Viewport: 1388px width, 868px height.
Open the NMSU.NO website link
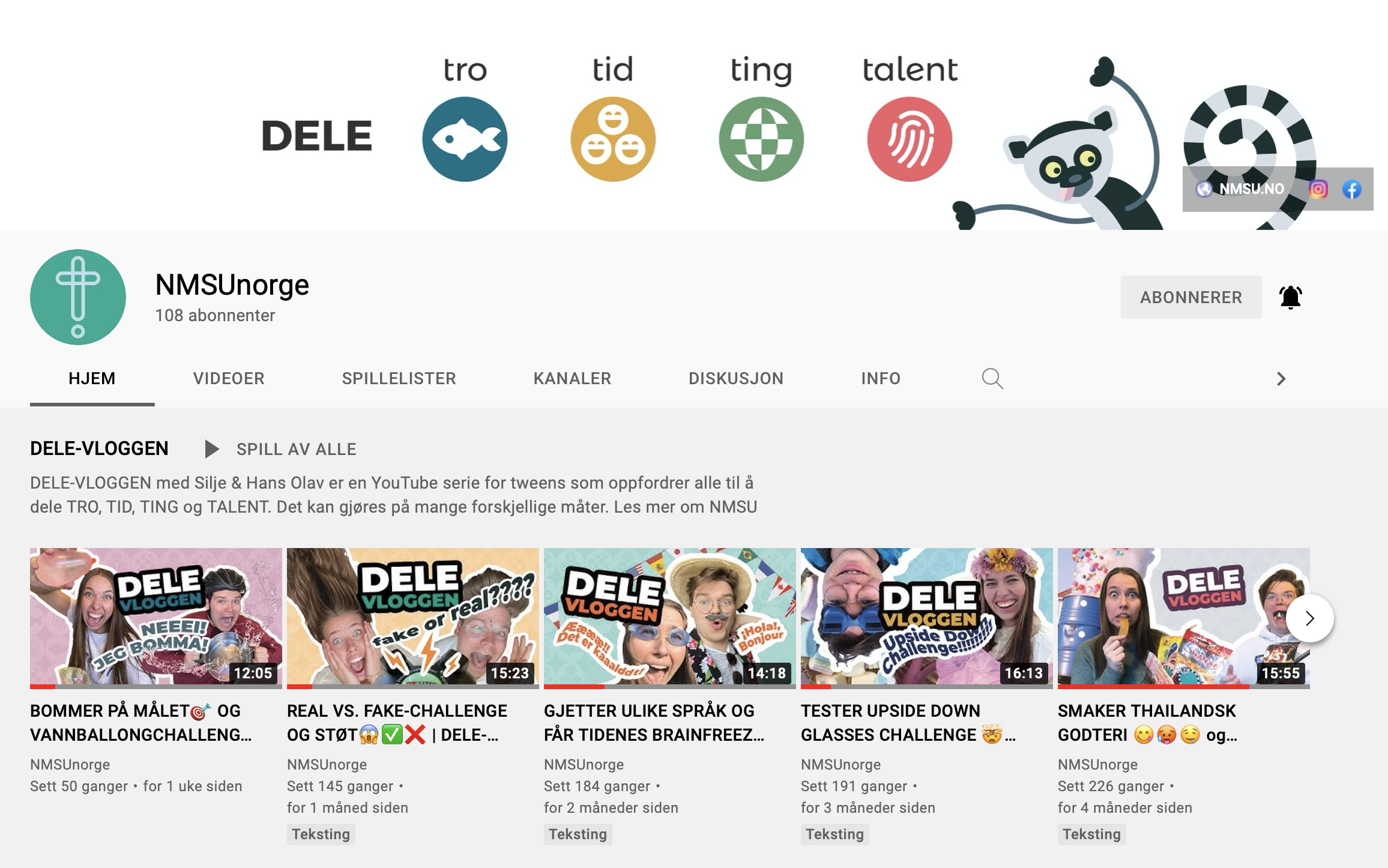pyautogui.click(x=1240, y=189)
